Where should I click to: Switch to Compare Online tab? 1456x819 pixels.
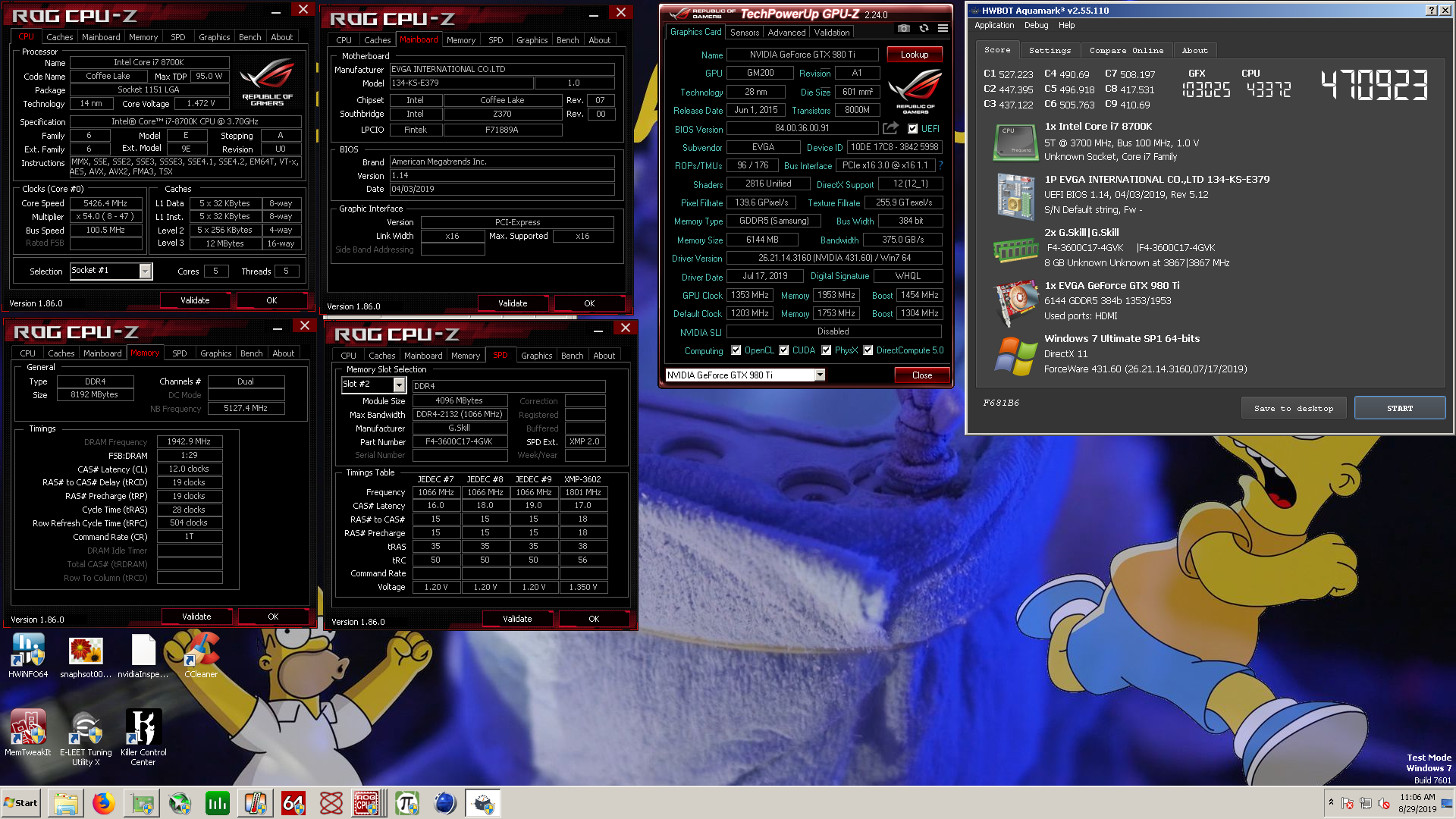[x=1126, y=50]
